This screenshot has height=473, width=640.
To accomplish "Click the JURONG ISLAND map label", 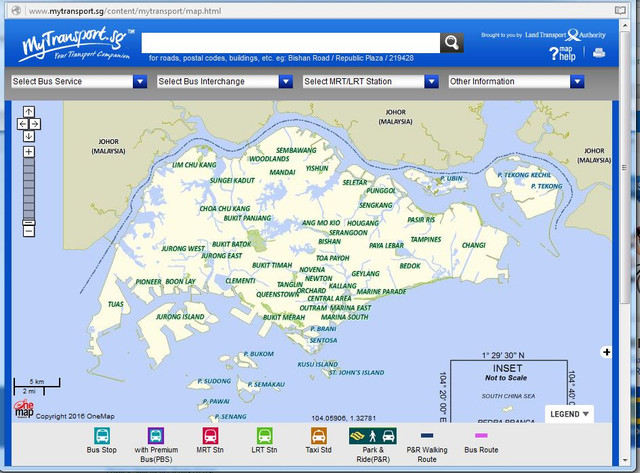I will (180, 317).
